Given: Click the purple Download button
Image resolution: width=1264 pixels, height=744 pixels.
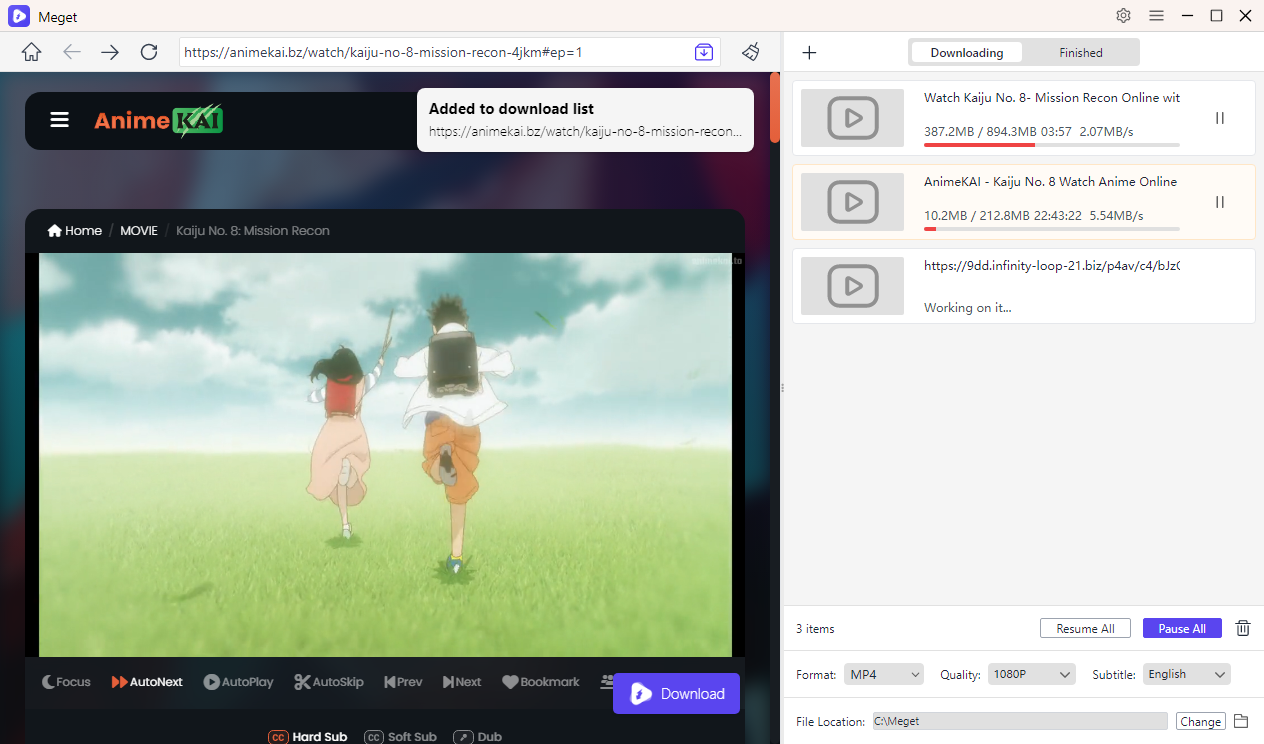Looking at the screenshot, I should (676, 694).
